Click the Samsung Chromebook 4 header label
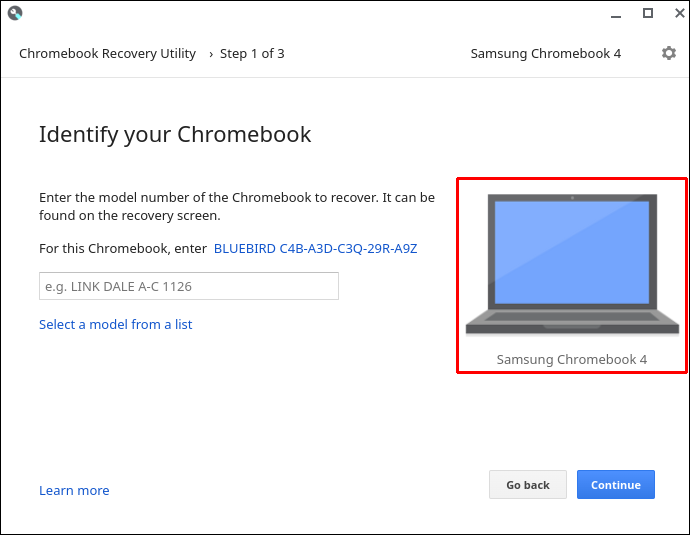The width and height of the screenshot is (690, 535). 546,54
